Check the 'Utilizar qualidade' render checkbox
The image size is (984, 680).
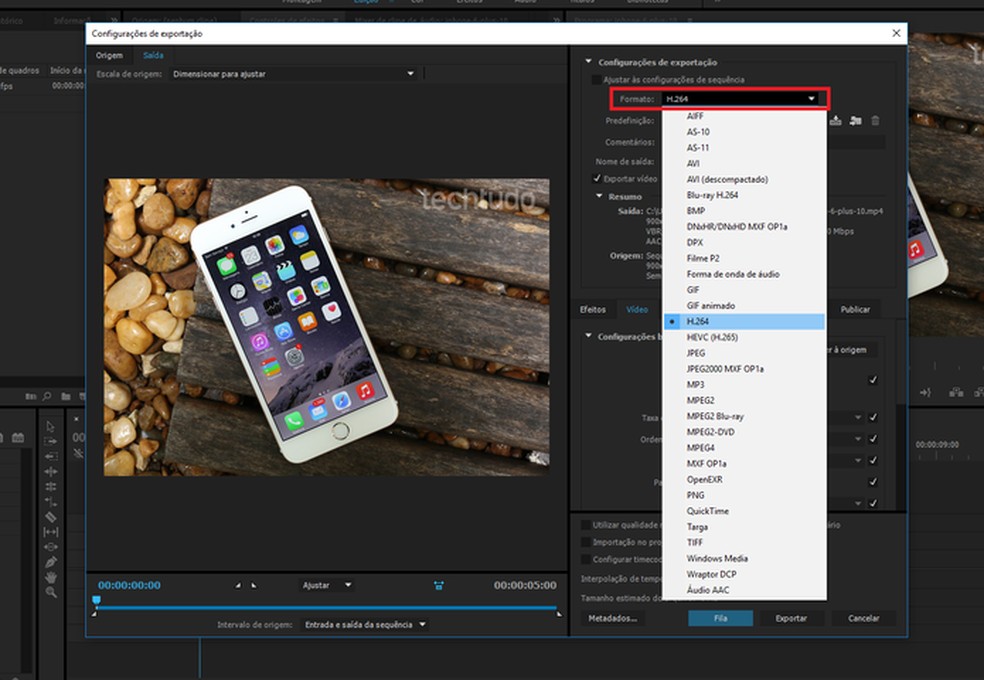point(586,524)
